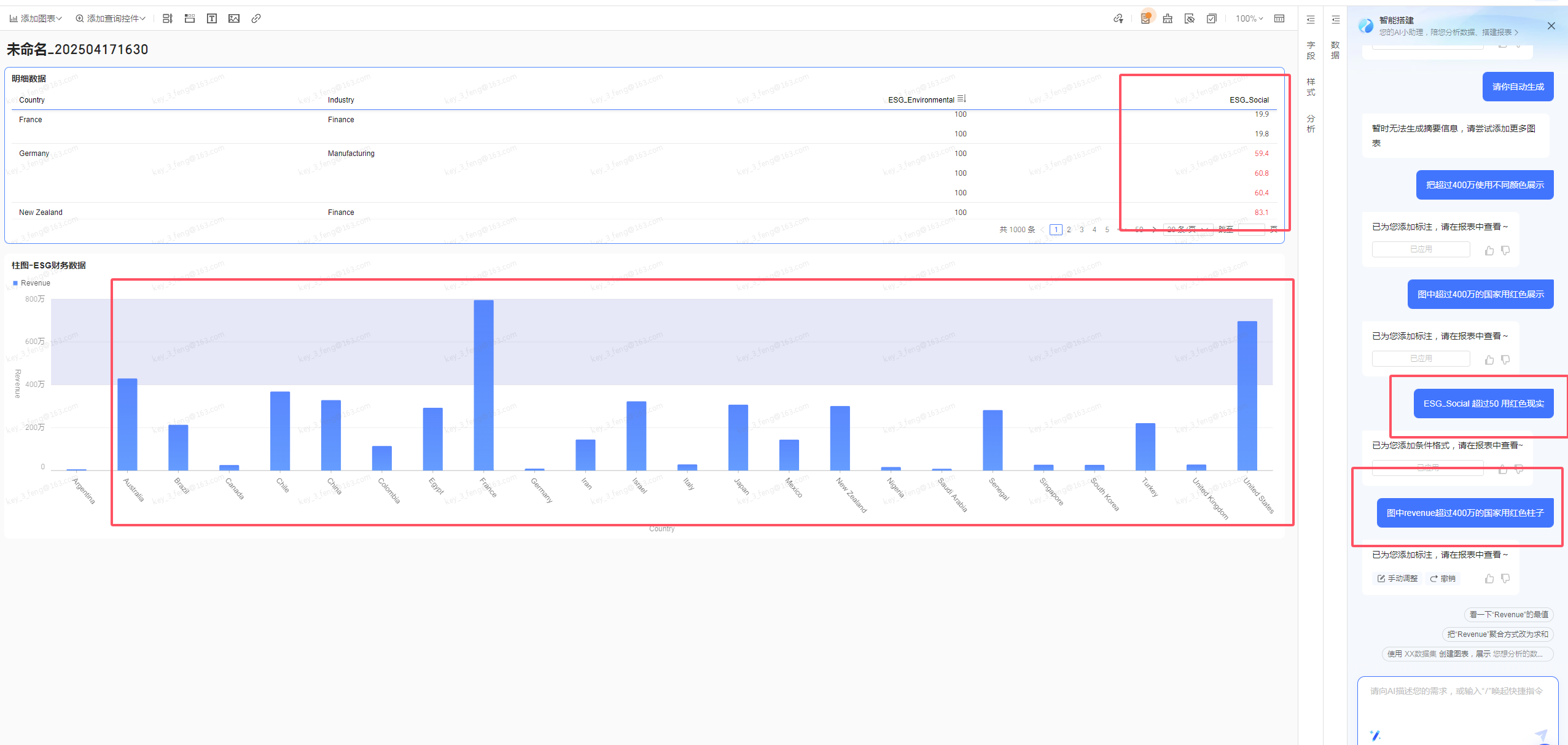The width and height of the screenshot is (1568, 745).
Task: Click the insert link icon in toolbar
Action: [256, 18]
